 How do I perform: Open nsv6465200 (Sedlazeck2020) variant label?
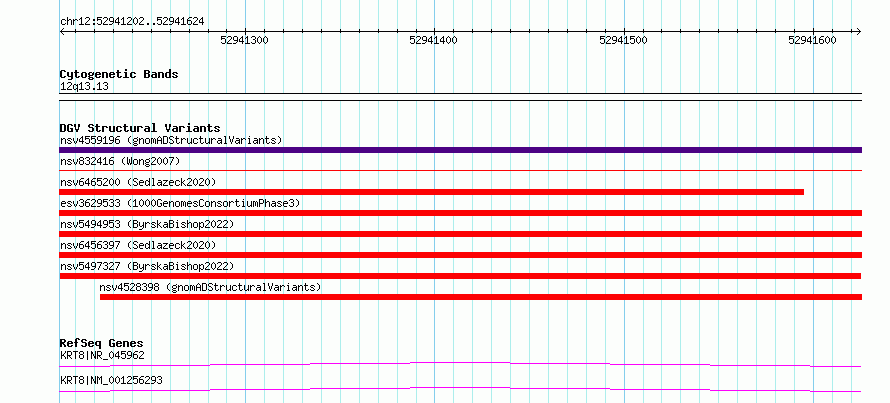[138, 182]
